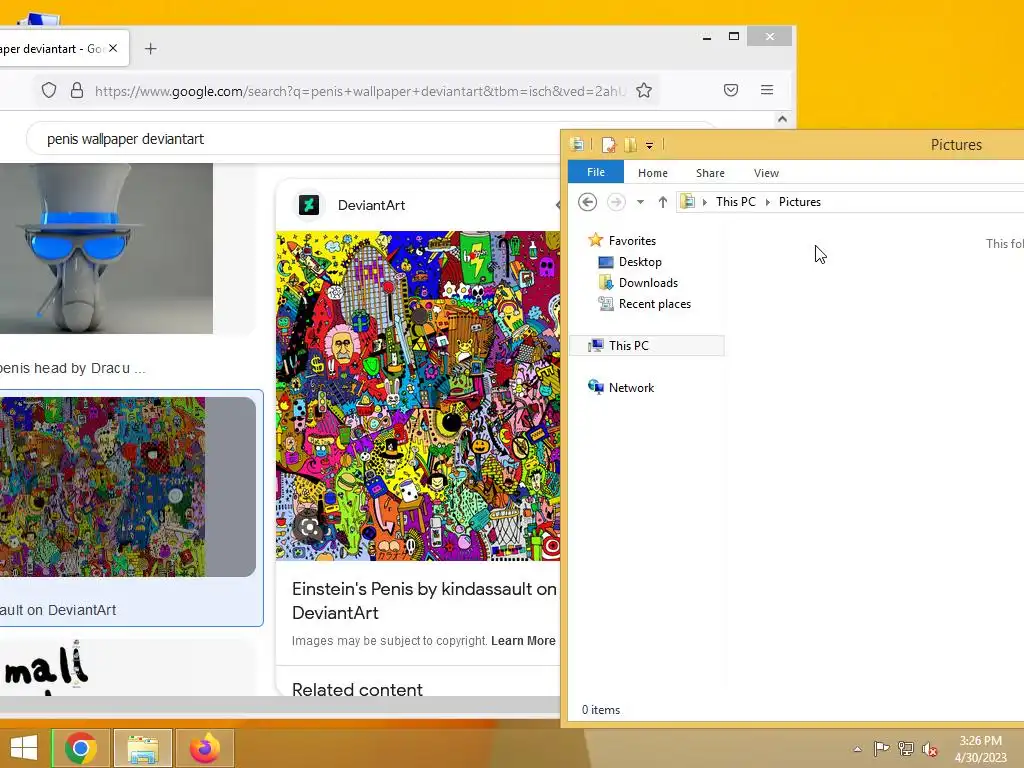1024x768 pixels.
Task: Click the DeviantArt source site name
Action: click(371, 205)
